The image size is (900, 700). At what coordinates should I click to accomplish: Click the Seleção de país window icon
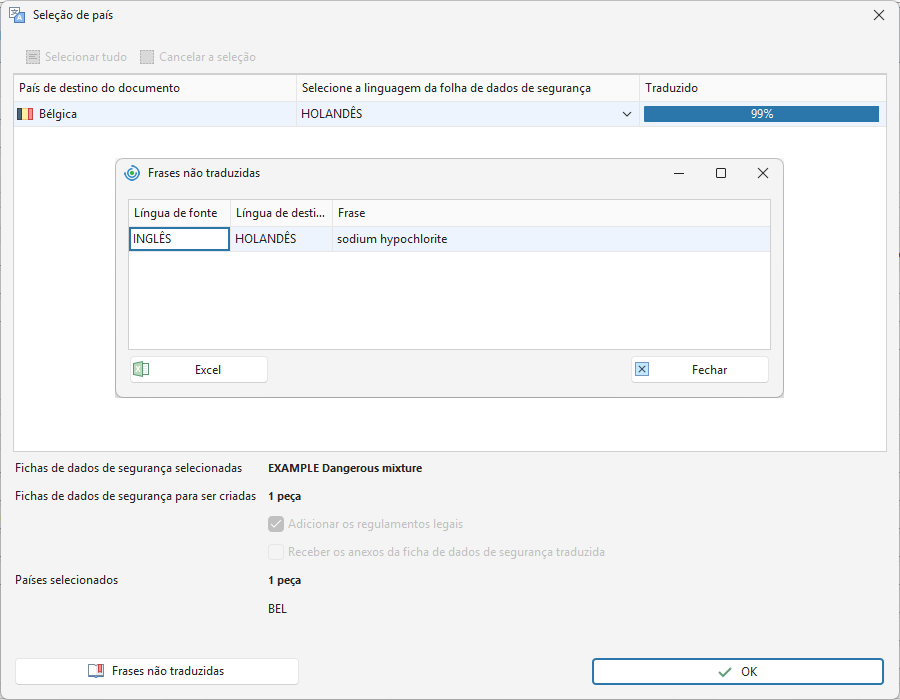(x=17, y=15)
